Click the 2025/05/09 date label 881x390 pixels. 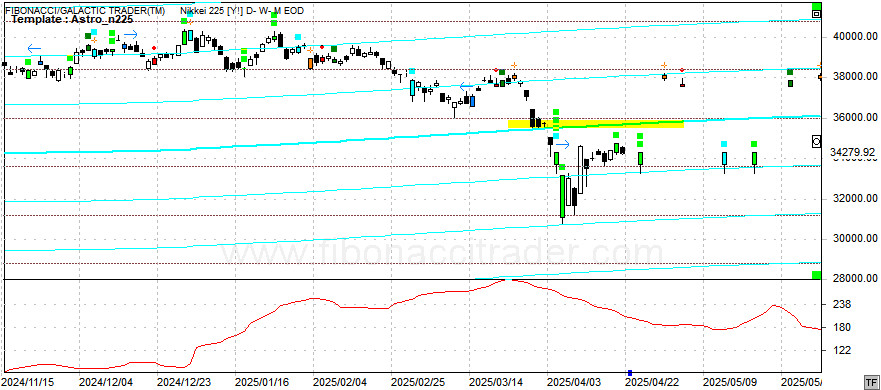730,382
